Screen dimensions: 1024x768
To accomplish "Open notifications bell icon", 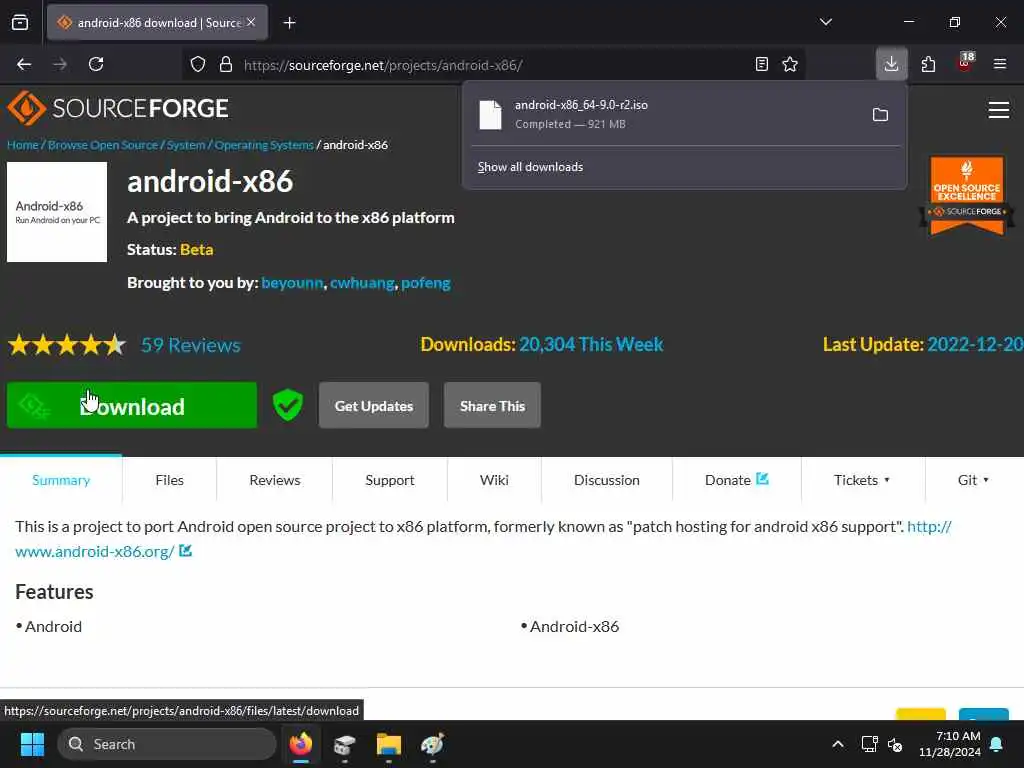I will click(997, 744).
